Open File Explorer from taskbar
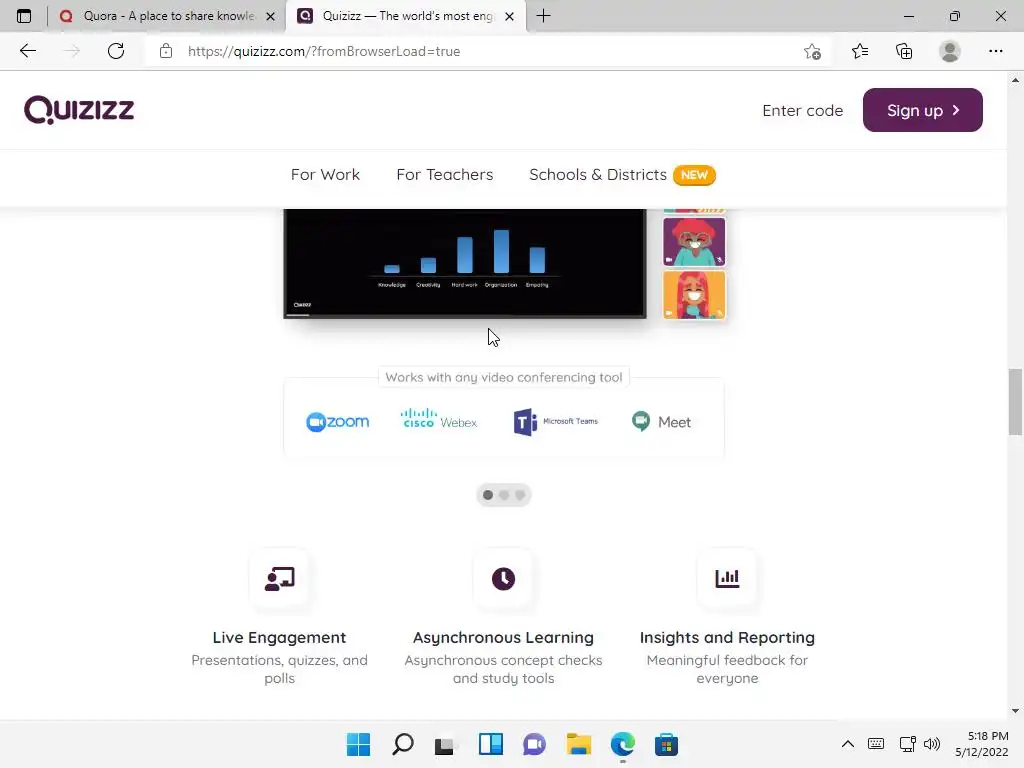 pos(579,744)
